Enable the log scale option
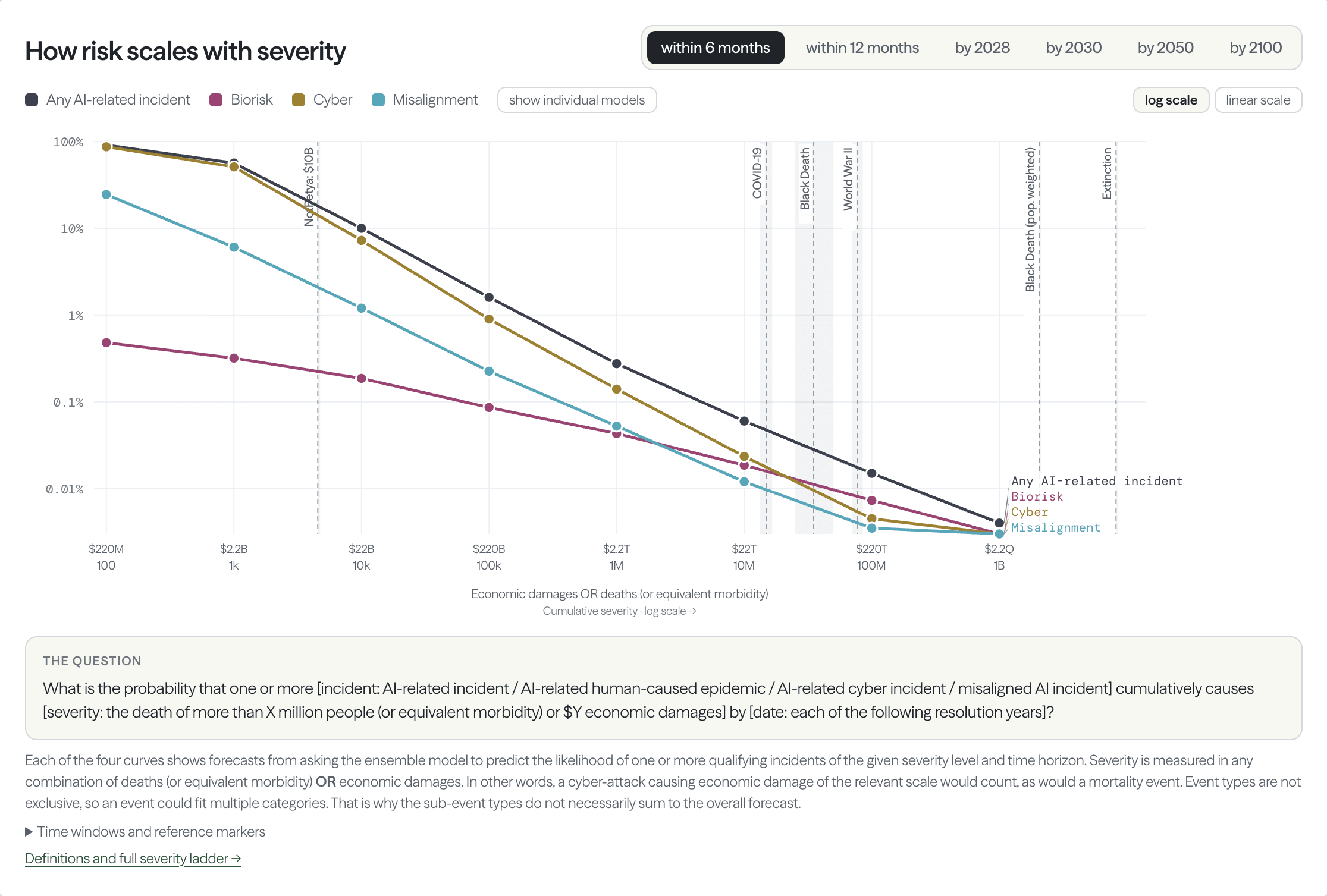The image size is (1327, 896). pos(1171,100)
